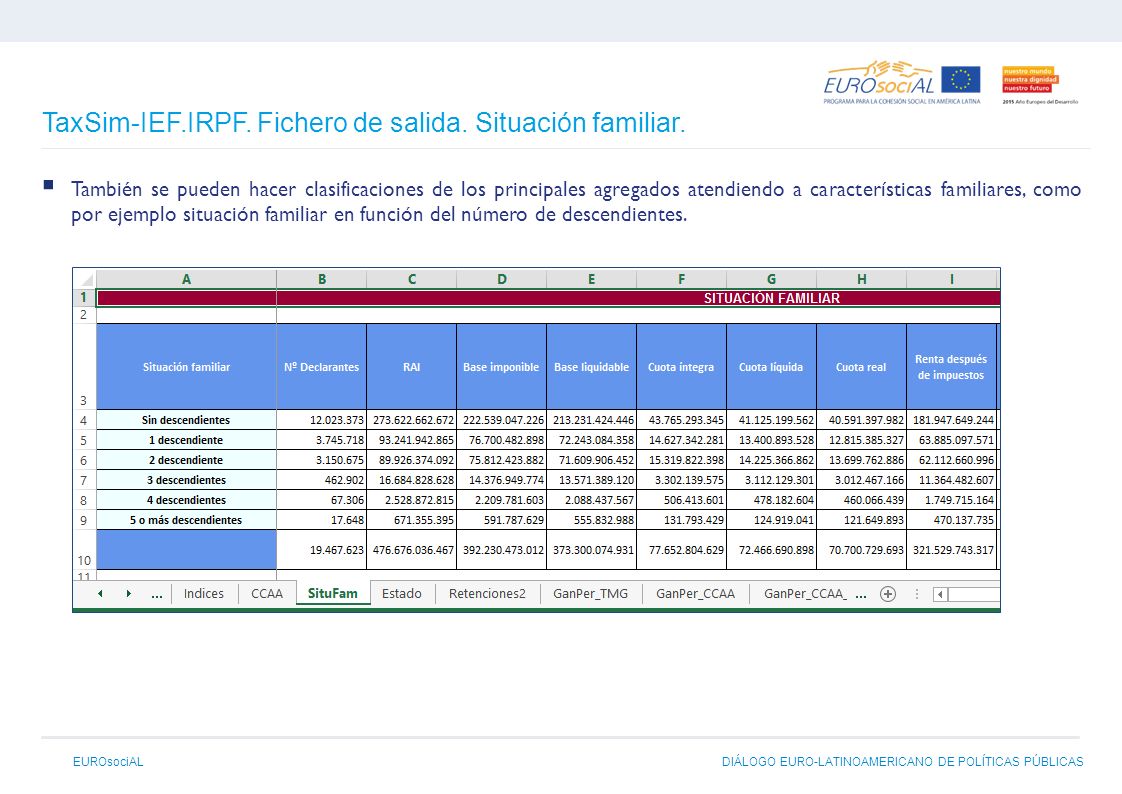Viewport: 1122px width, 794px height.
Task: Select row 10 header
Action: [x=84, y=549]
